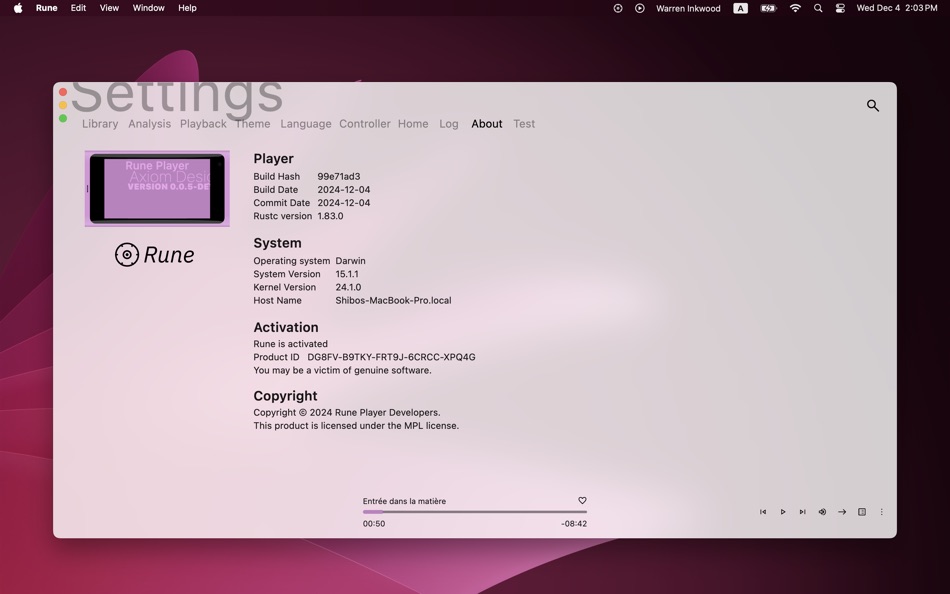950x594 pixels.
Task: Click the Control Center icon in menu bar
Action: tap(839, 7)
